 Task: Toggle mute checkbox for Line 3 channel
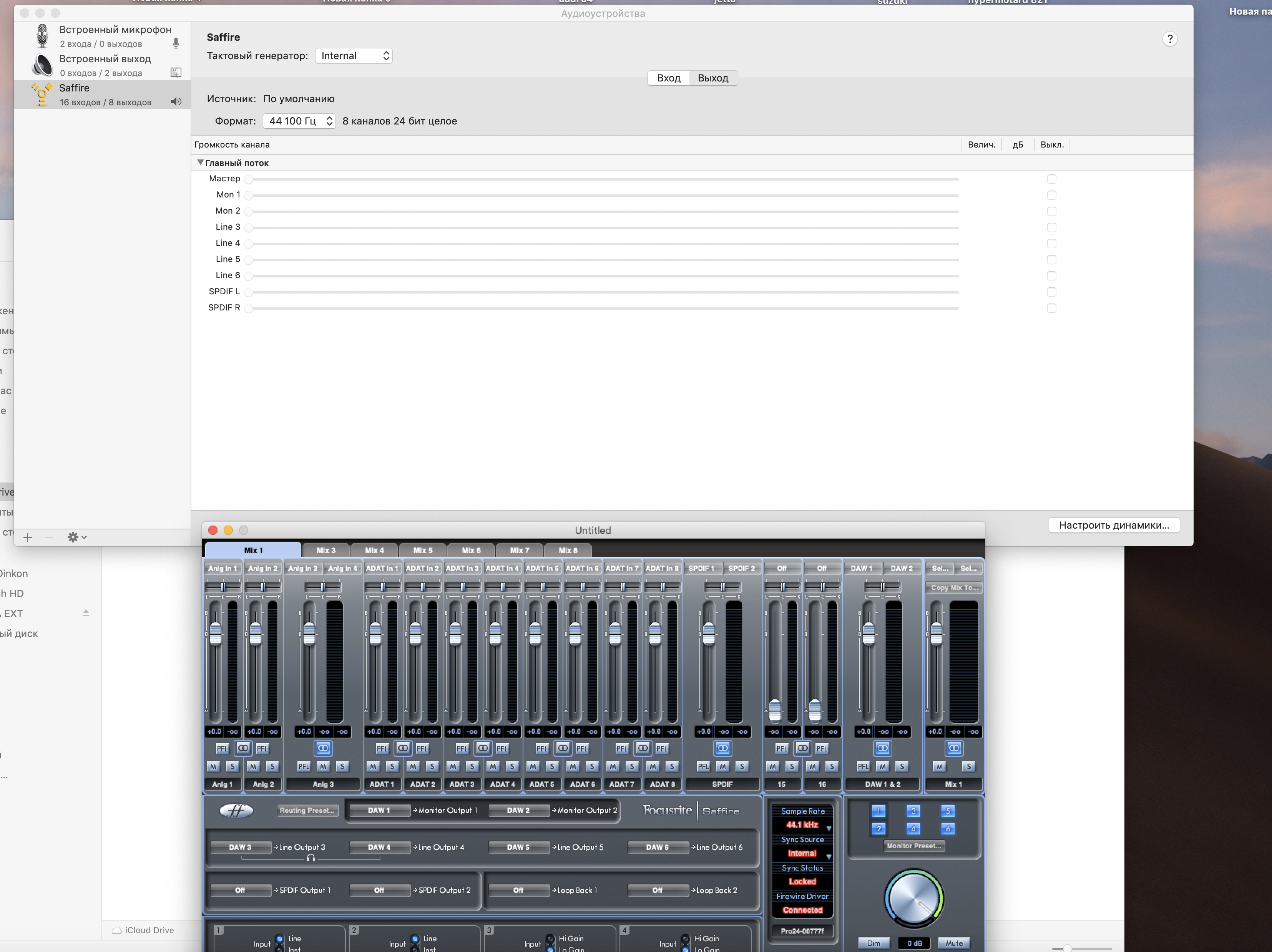click(x=1051, y=227)
